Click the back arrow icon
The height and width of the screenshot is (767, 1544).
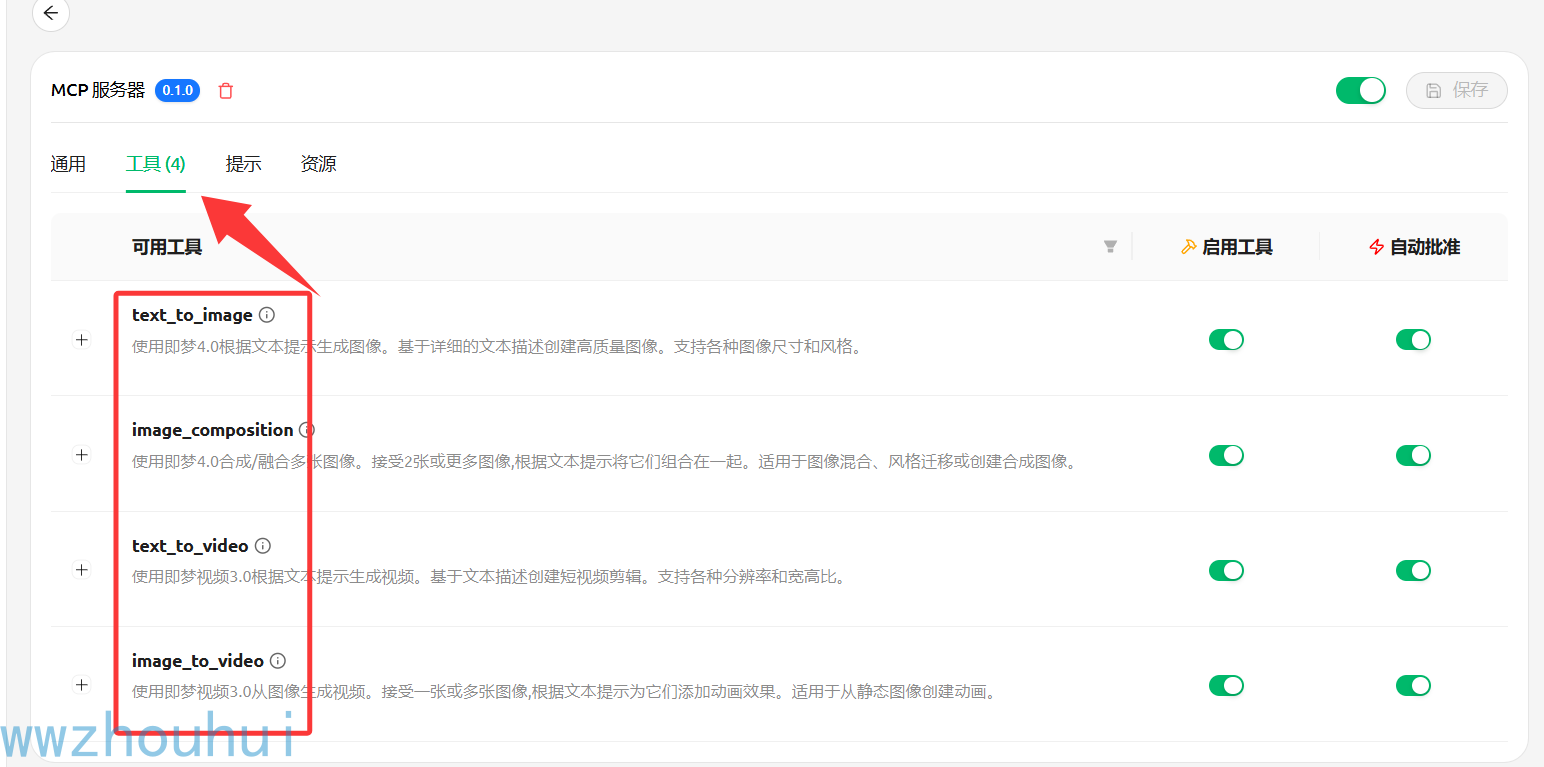click(x=51, y=14)
